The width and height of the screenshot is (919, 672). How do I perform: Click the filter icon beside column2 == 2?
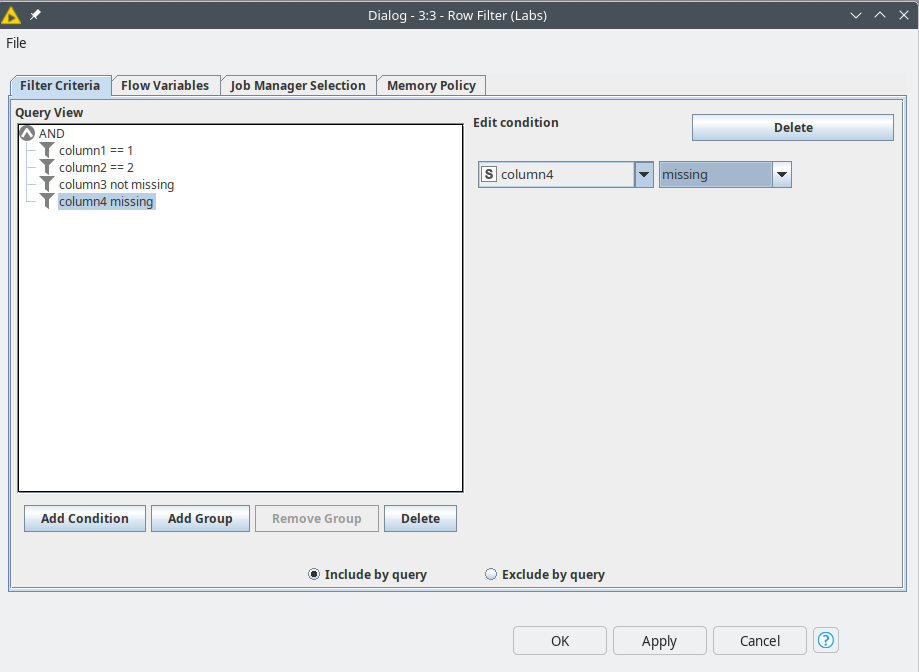tap(47, 168)
